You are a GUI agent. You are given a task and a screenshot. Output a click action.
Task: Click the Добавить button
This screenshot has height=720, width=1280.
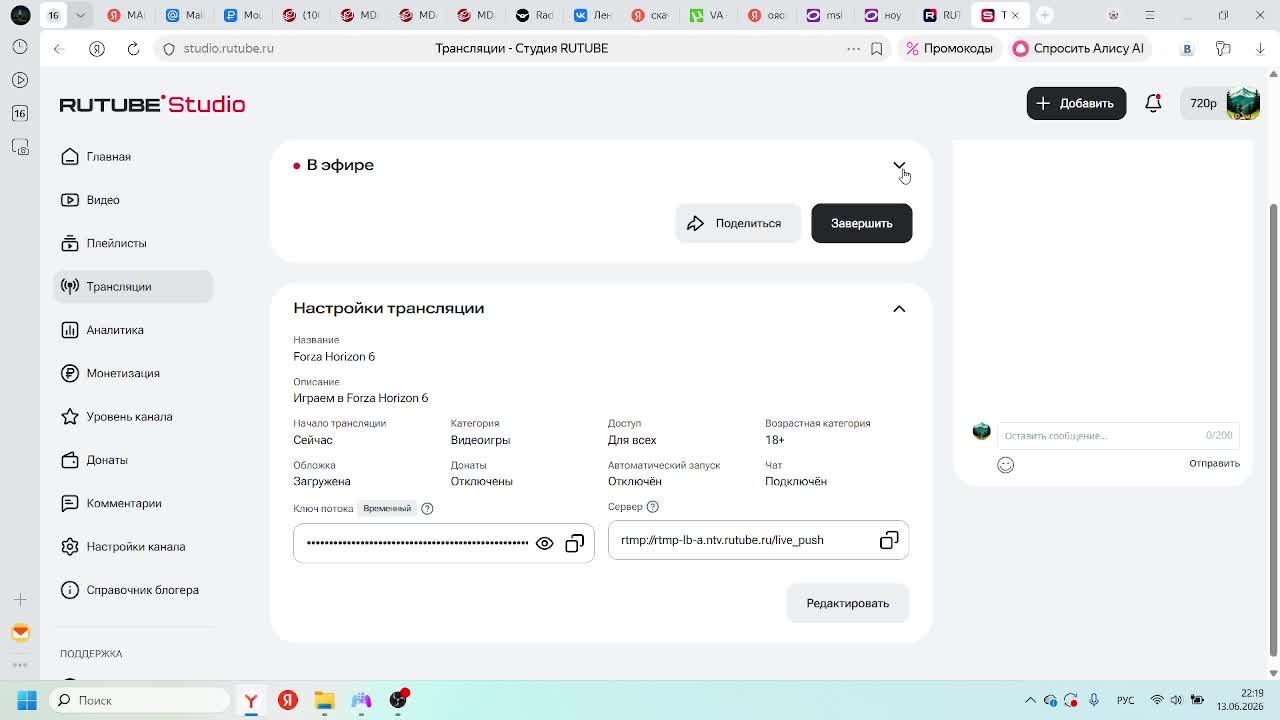[x=1076, y=104]
